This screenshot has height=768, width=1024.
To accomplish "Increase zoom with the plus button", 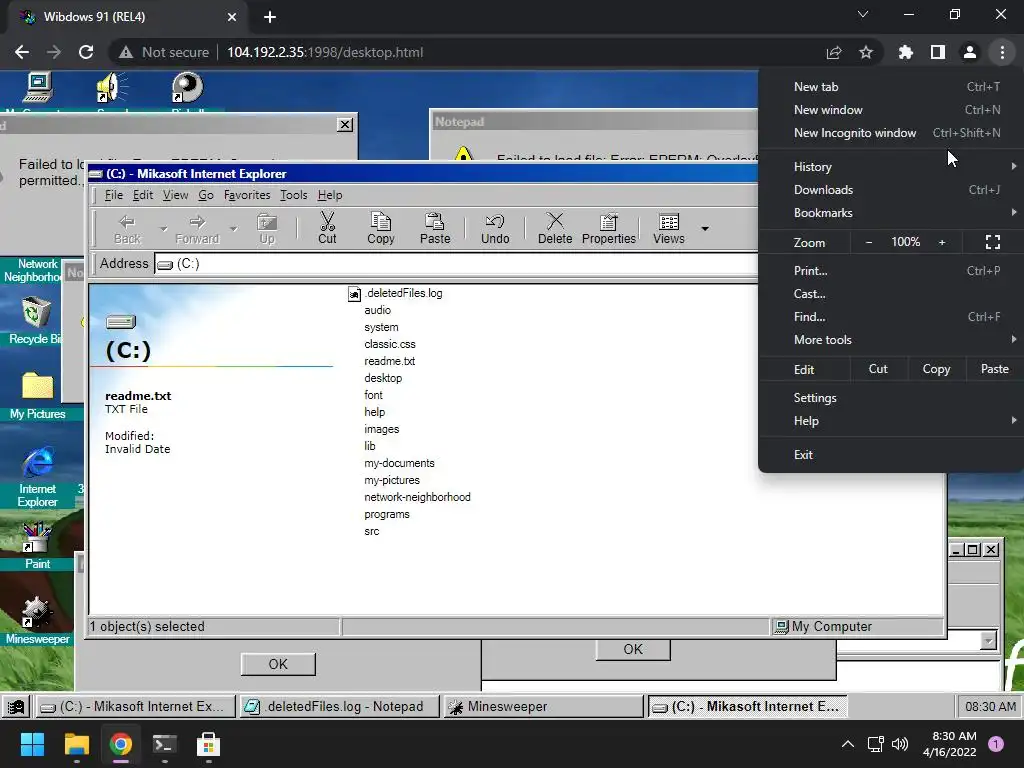I will pyautogui.click(x=942, y=242).
